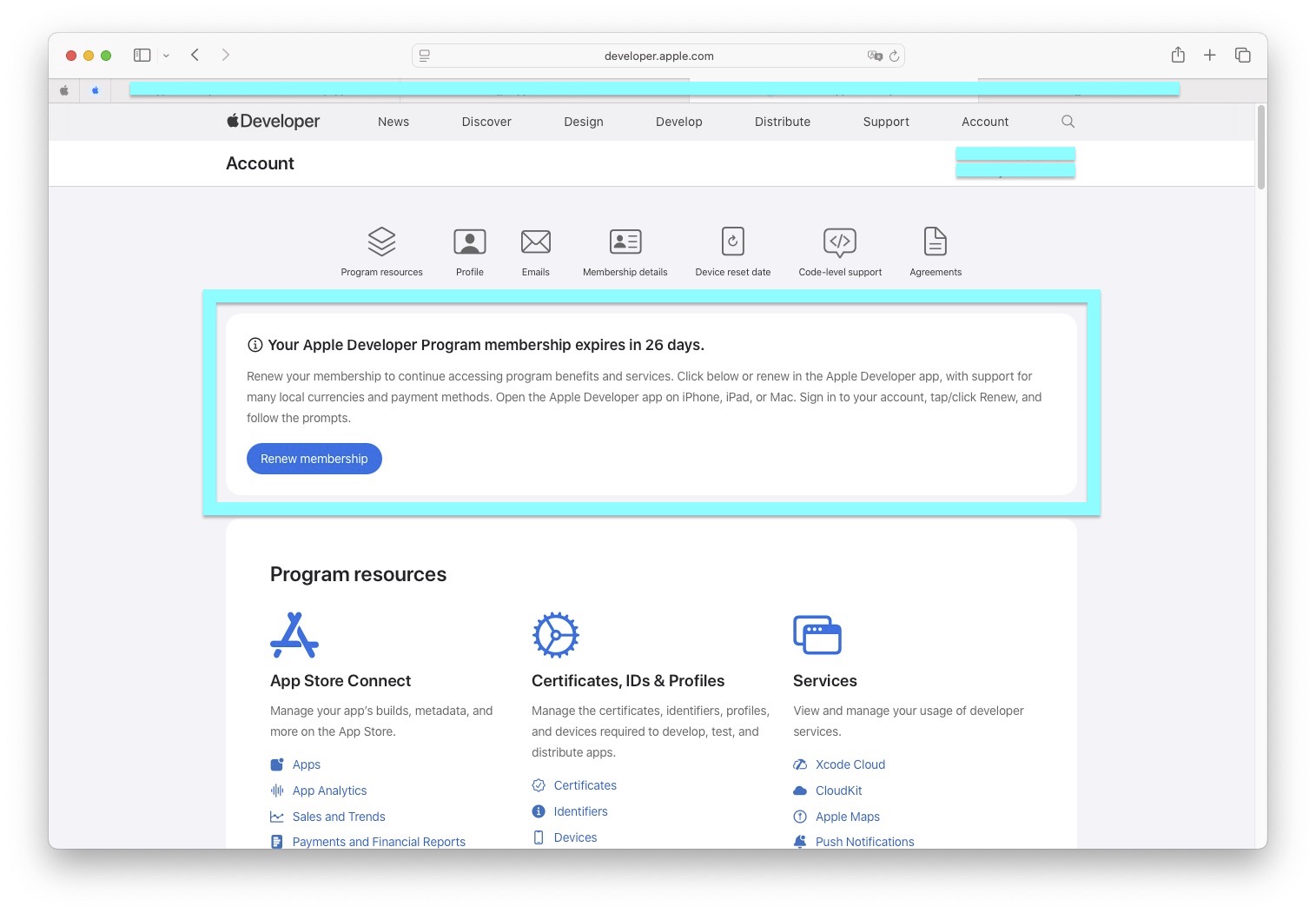Viewport: 1316px width, 913px height.
Task: Open the Certificates link
Action: (585, 785)
